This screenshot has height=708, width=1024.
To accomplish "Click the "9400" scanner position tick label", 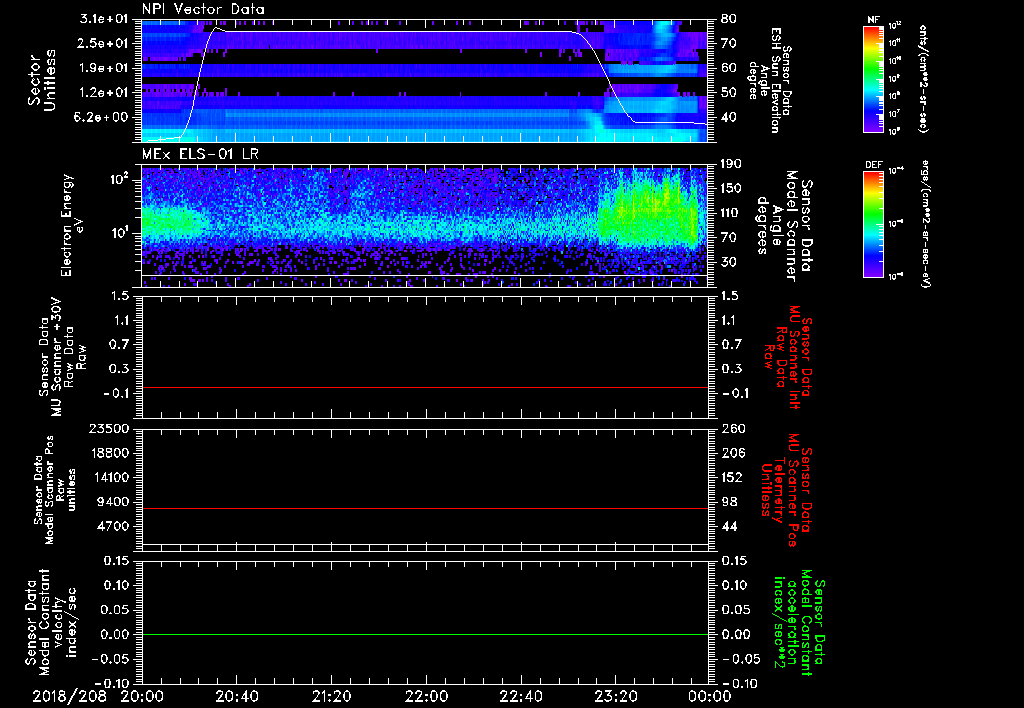I will pyautogui.click(x=113, y=502).
